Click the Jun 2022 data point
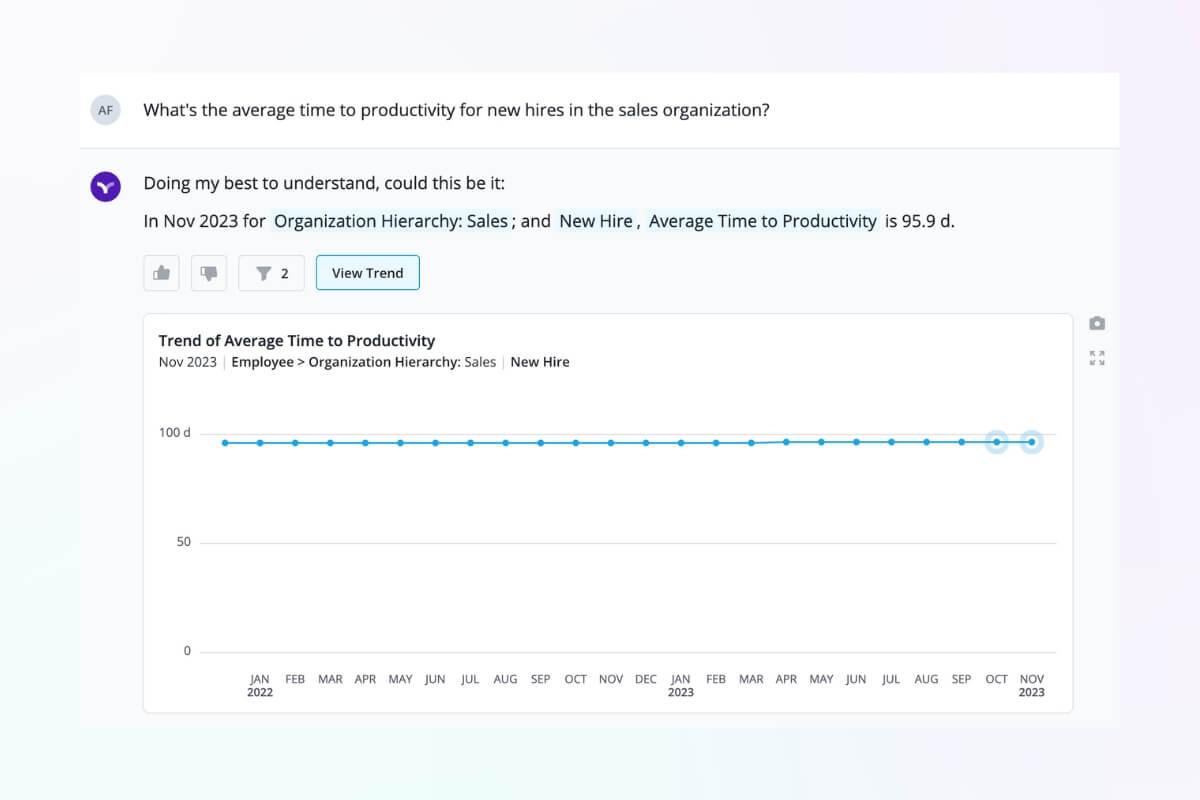1200x800 pixels. point(435,443)
